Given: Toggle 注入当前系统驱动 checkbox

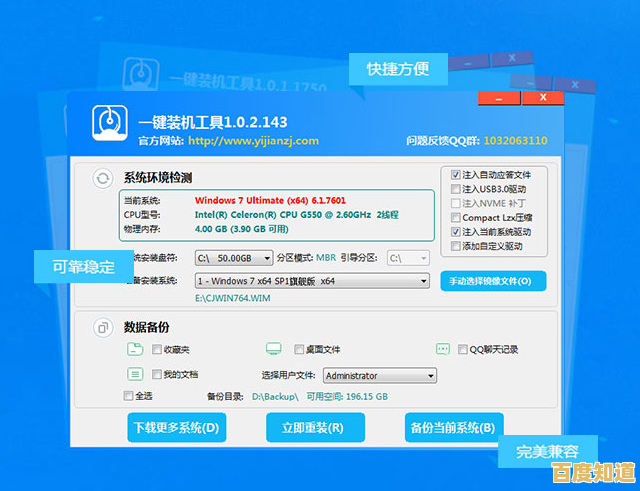Looking at the screenshot, I should 456,232.
